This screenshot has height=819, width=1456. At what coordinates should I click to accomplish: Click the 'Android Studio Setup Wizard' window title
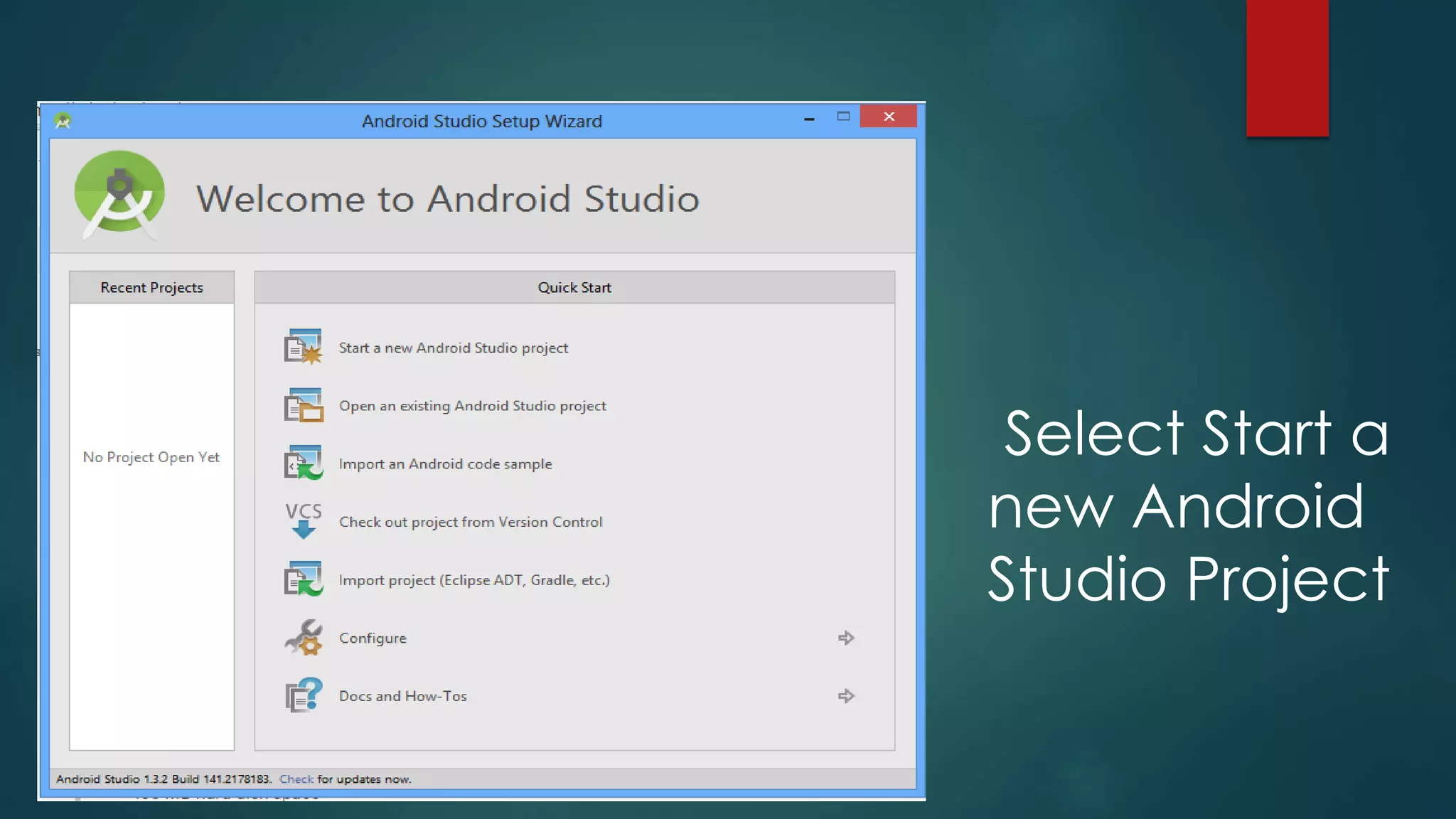tap(482, 122)
